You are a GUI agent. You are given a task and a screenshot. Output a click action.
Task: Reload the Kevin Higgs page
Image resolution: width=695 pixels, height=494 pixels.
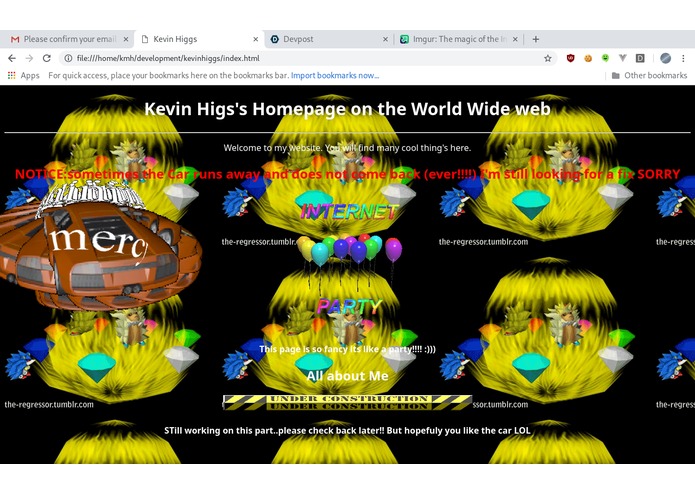point(47,58)
